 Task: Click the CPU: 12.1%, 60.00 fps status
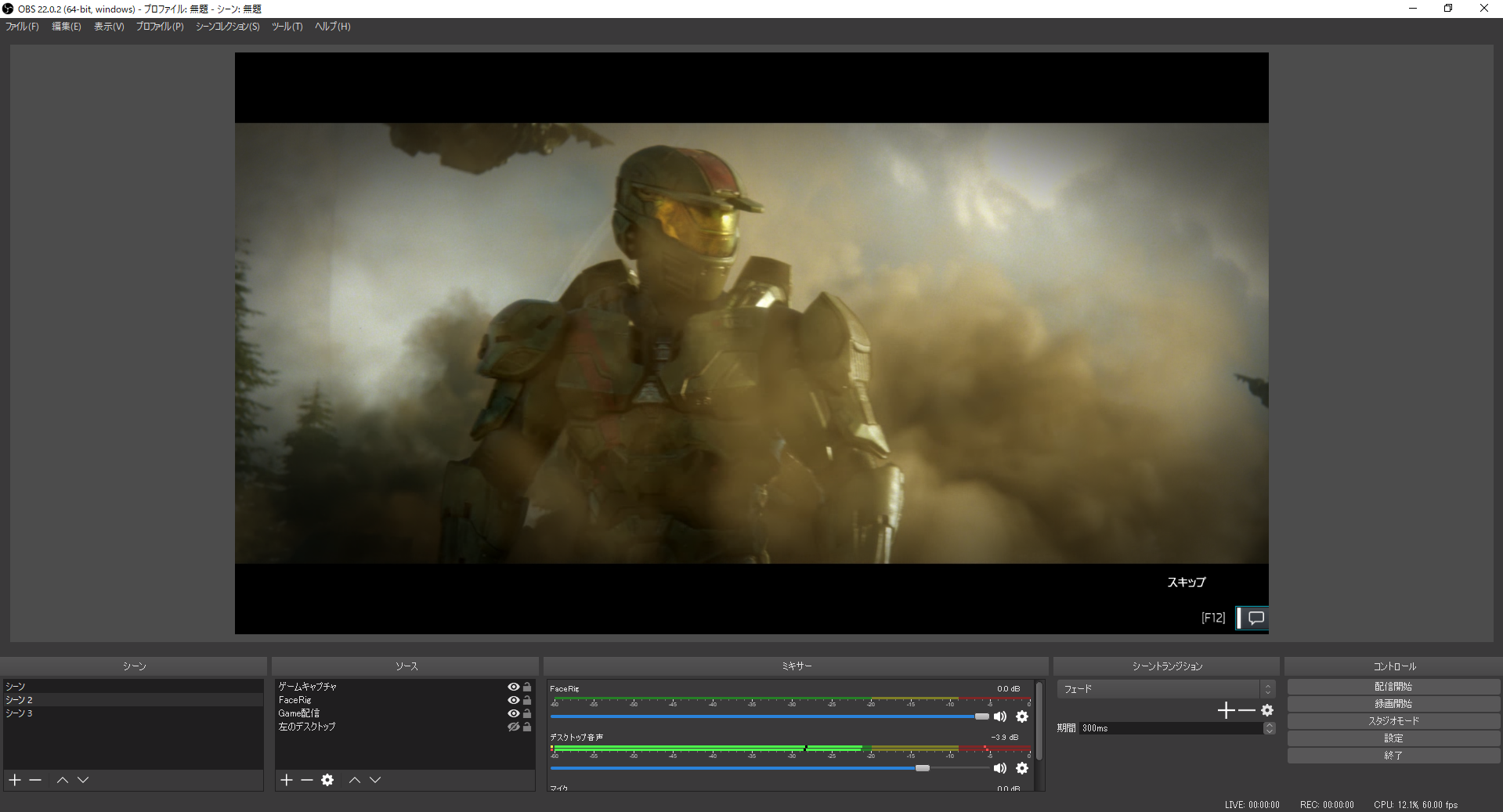pos(1415,805)
